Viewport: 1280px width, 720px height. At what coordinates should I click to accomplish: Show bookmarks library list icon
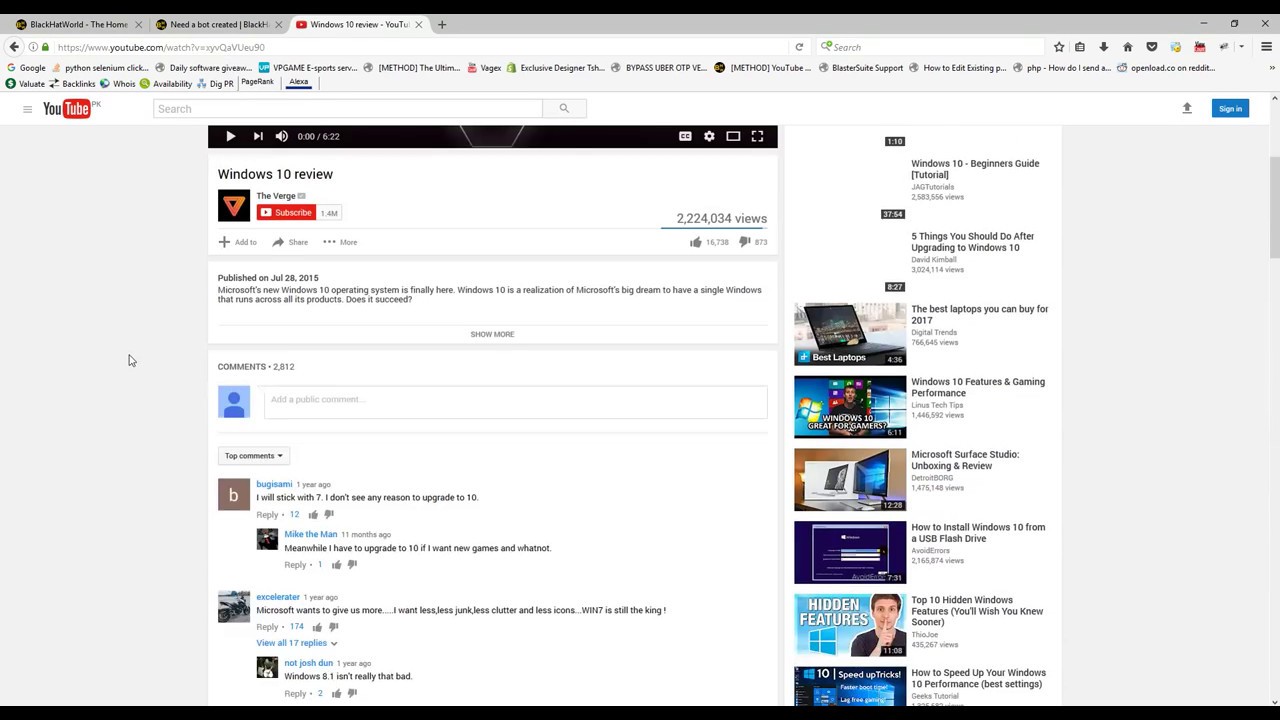pyautogui.click(x=1080, y=47)
